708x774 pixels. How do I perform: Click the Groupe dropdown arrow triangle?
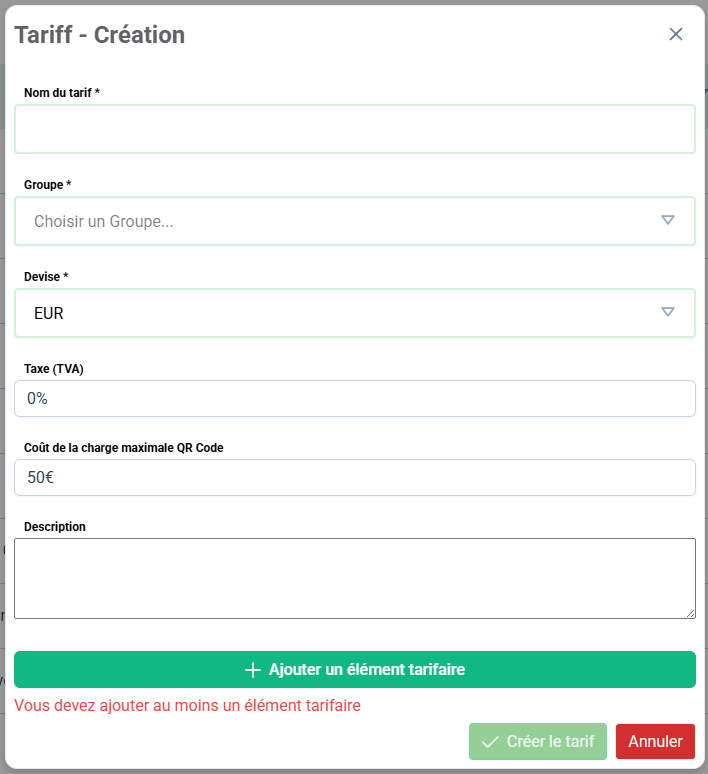(x=668, y=220)
